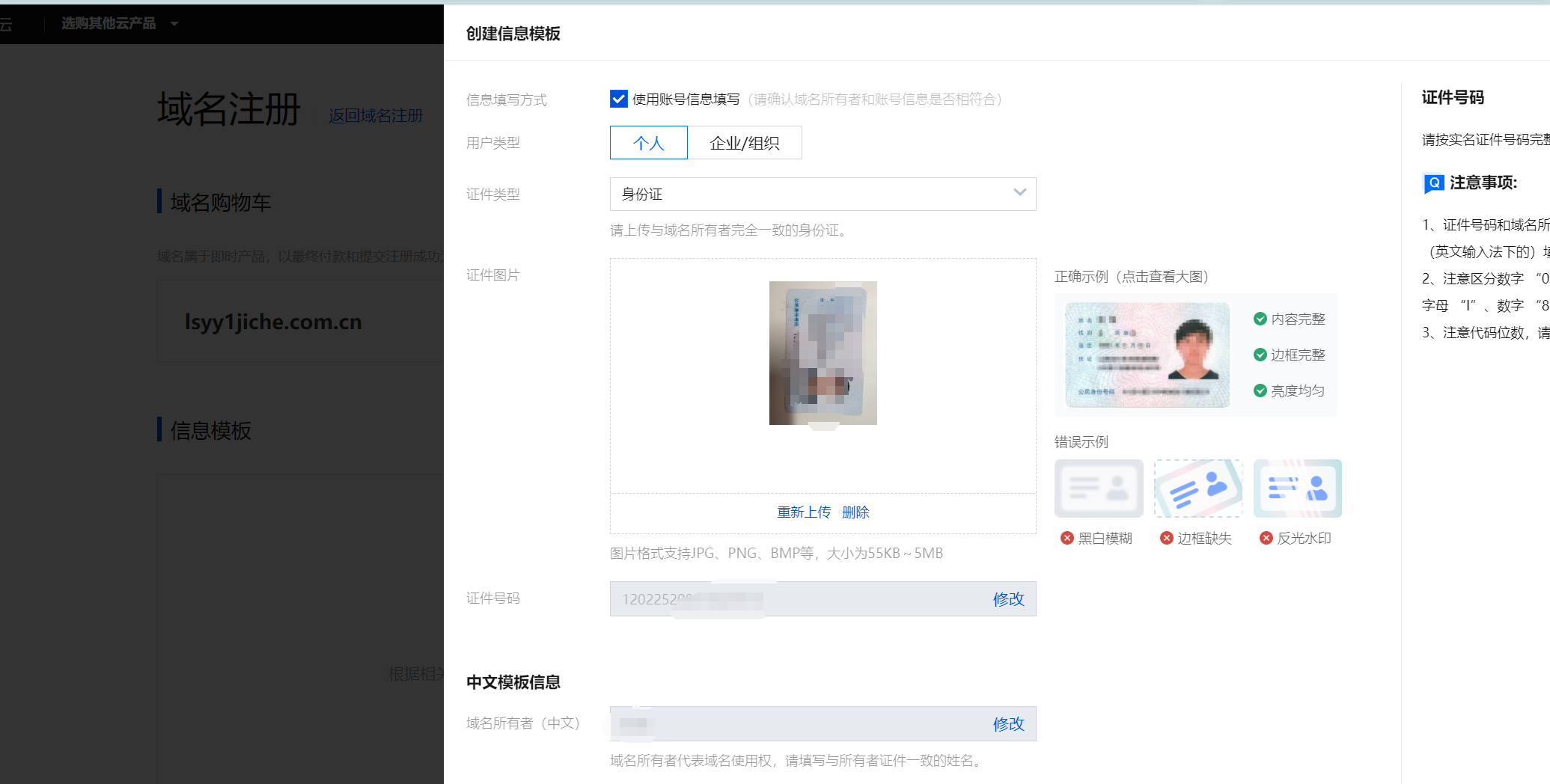1550x784 pixels.
Task: Click 修改 in the 域名所有者 field
Action: pyautogui.click(x=1008, y=724)
